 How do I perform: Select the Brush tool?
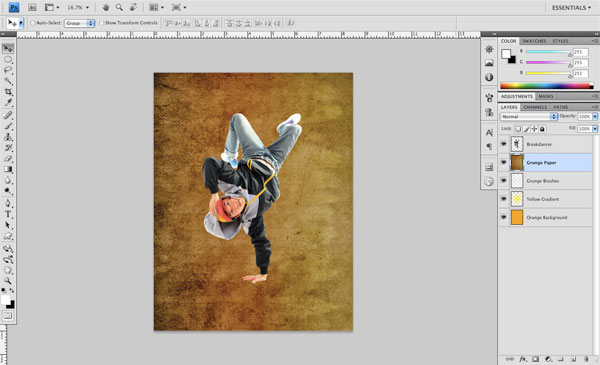[x=8, y=126]
